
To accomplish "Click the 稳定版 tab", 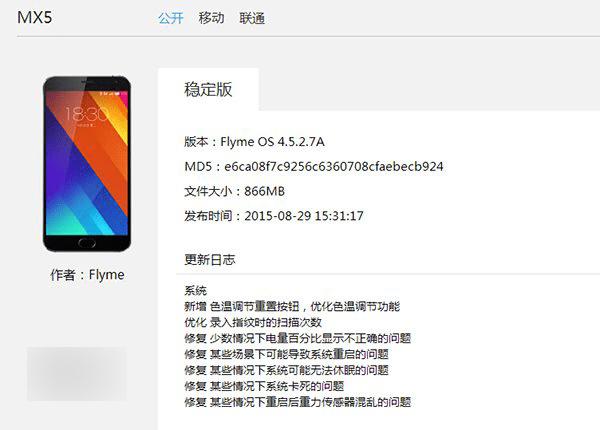I will (208, 89).
